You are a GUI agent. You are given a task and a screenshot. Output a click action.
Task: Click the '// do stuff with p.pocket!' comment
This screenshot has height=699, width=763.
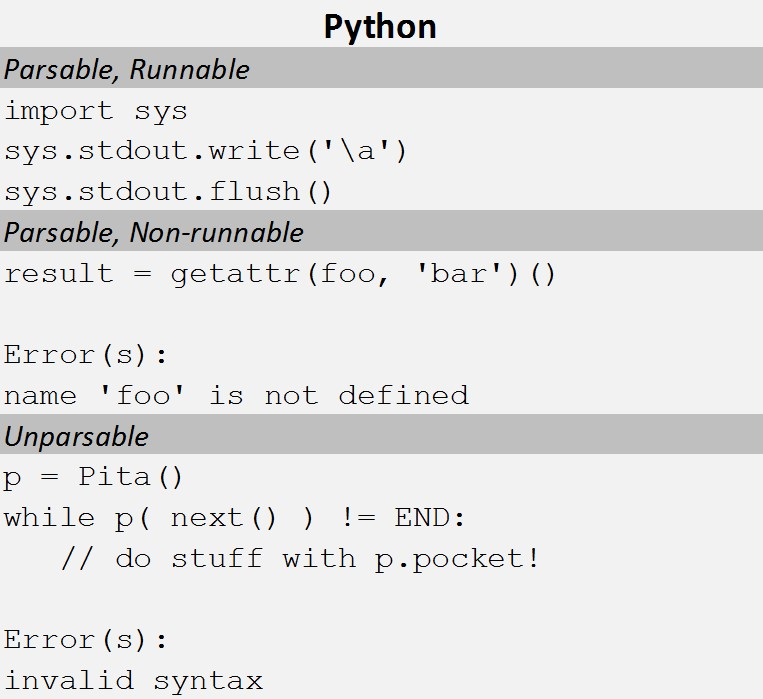[x=300, y=558]
